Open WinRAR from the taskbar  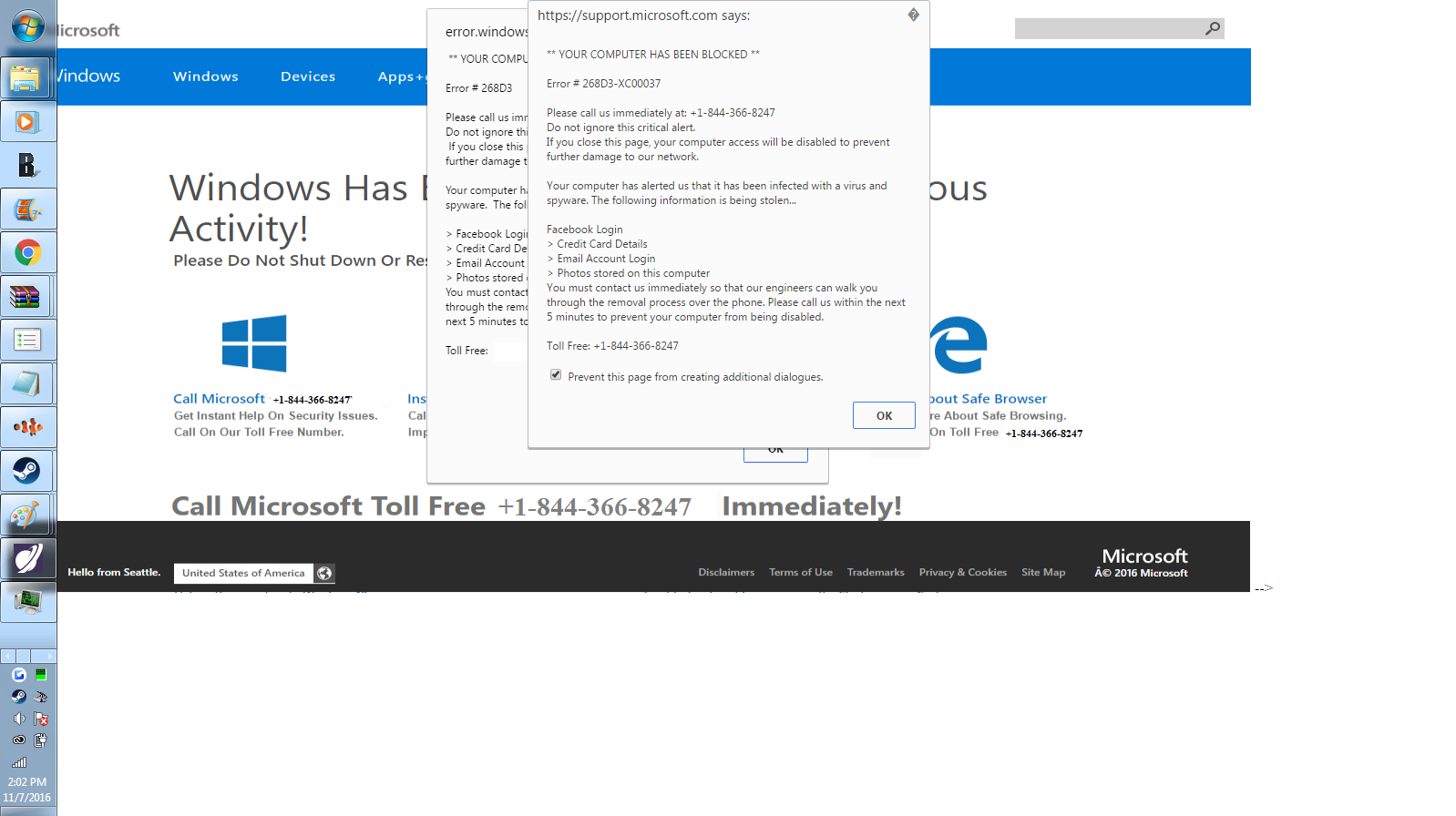27,297
